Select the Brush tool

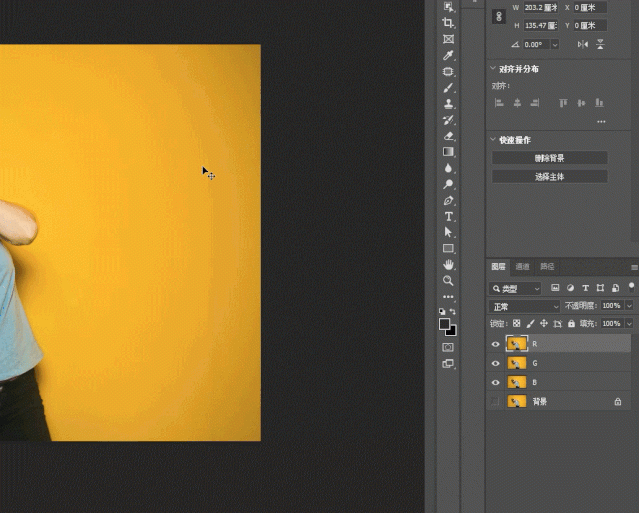448,88
